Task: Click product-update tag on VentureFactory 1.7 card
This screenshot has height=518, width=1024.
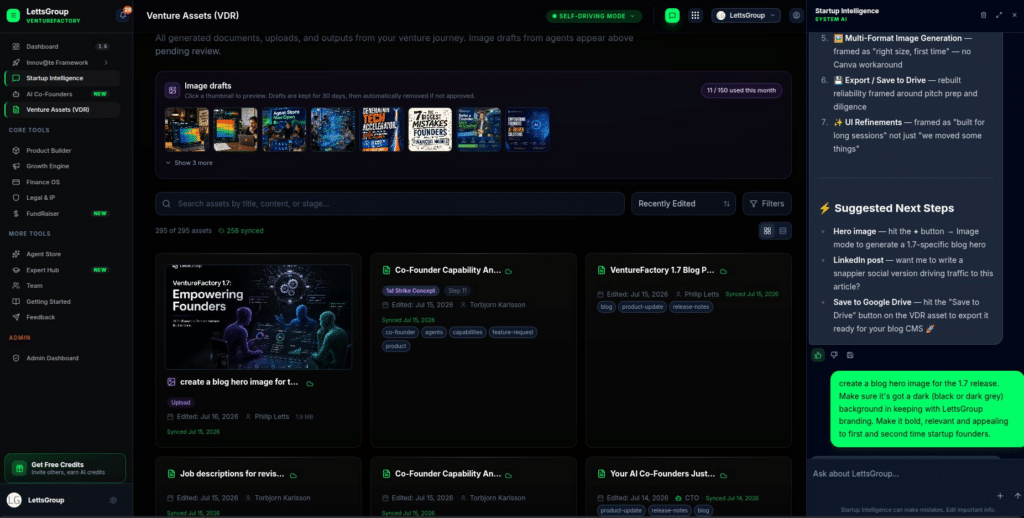Action: pos(643,307)
